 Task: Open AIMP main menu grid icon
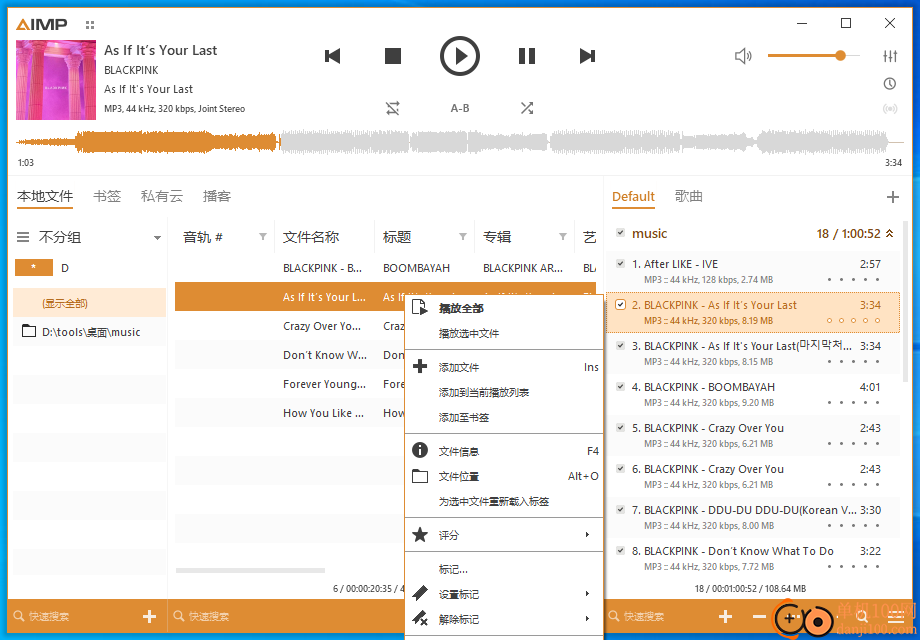(90, 25)
